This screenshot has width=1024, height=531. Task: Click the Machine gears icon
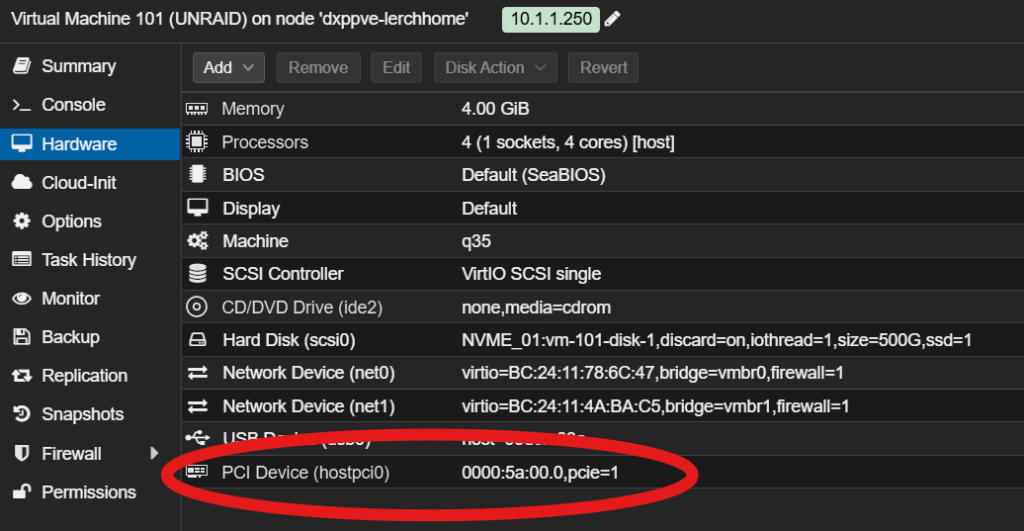(197, 241)
